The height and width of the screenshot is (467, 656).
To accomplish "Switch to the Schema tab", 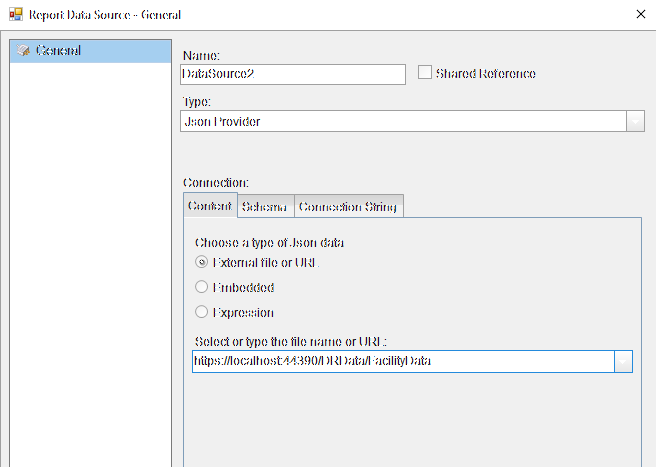I will [266, 206].
